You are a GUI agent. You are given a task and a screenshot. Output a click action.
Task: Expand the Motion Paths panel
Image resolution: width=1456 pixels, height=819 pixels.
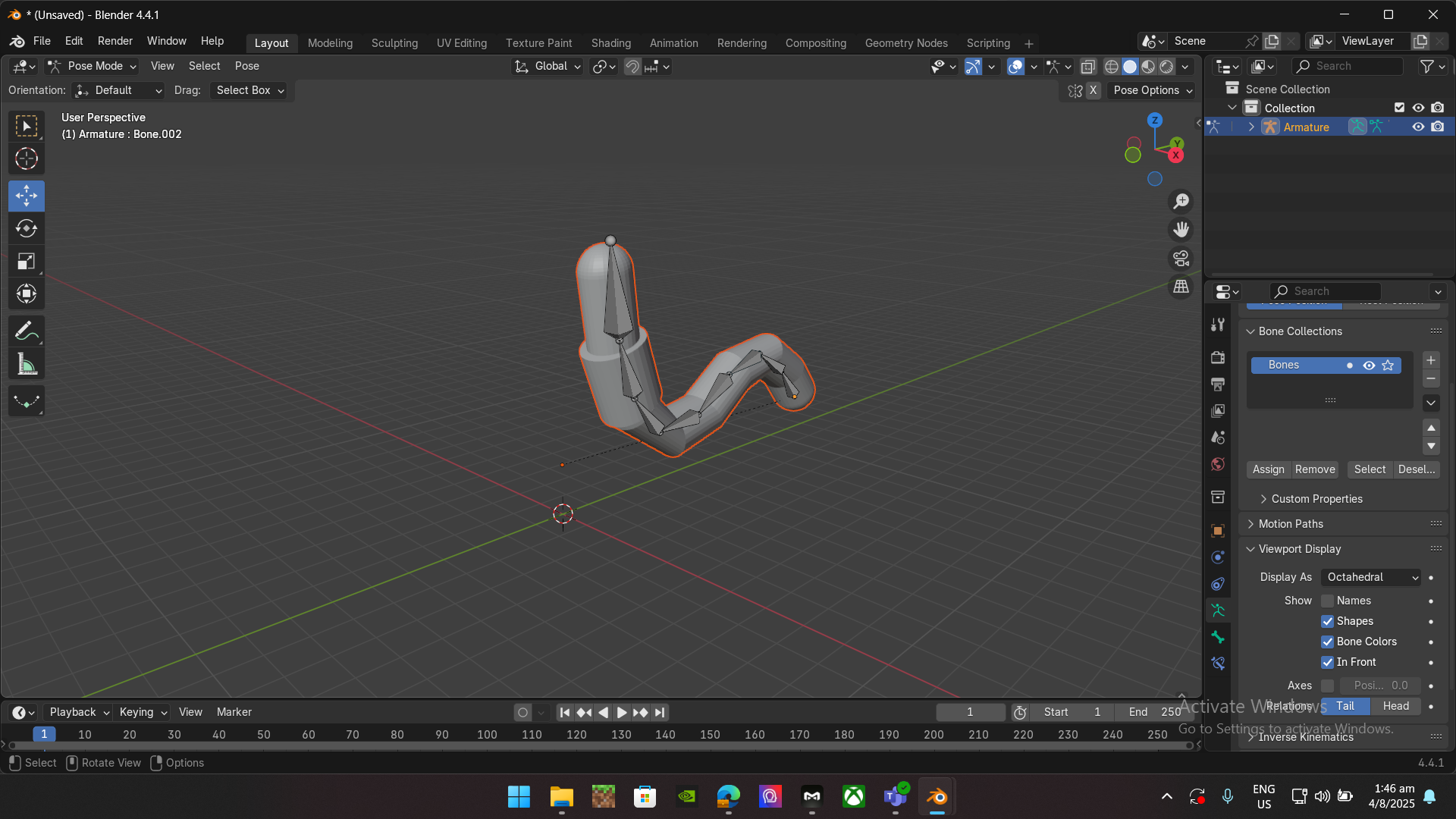[1291, 524]
